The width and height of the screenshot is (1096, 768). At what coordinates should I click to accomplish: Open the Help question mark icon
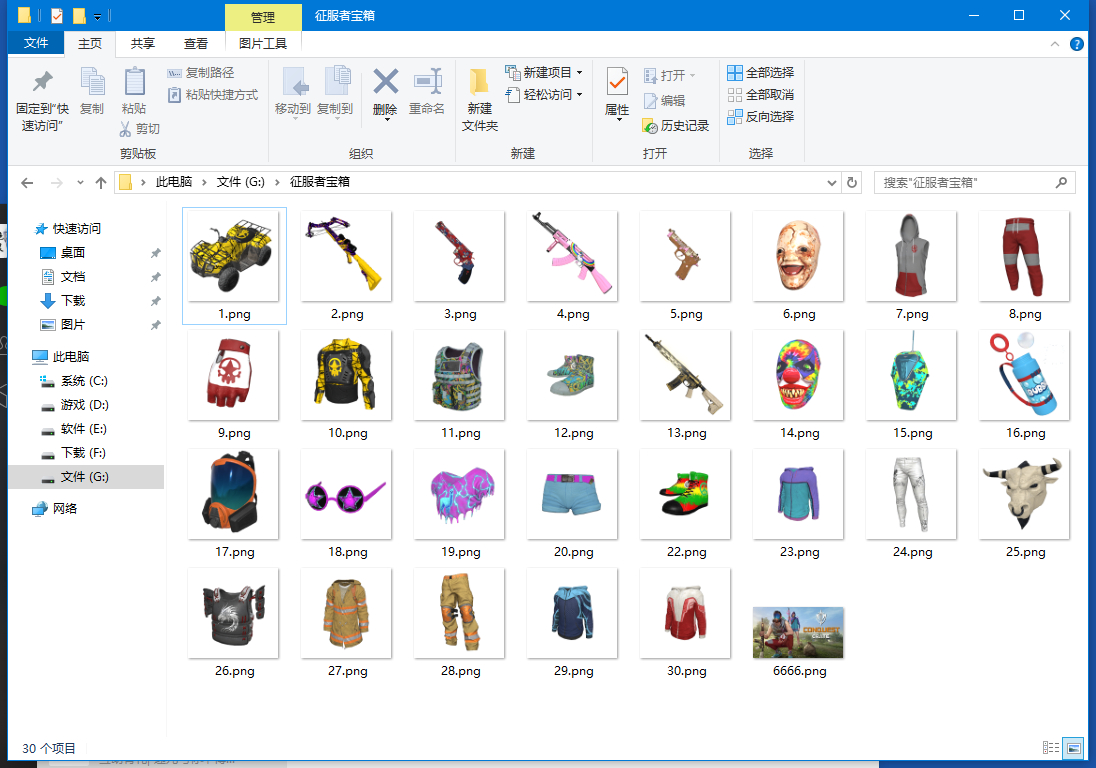point(1077,44)
